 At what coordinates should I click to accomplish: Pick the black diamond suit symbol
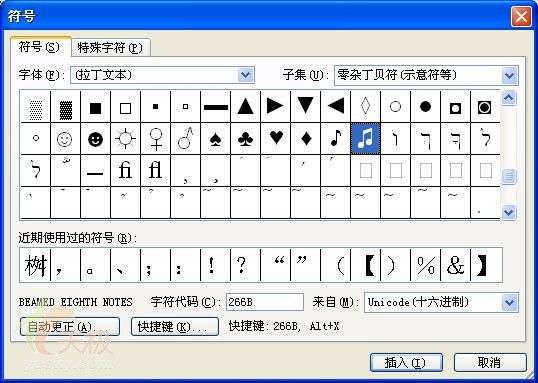pos(306,139)
